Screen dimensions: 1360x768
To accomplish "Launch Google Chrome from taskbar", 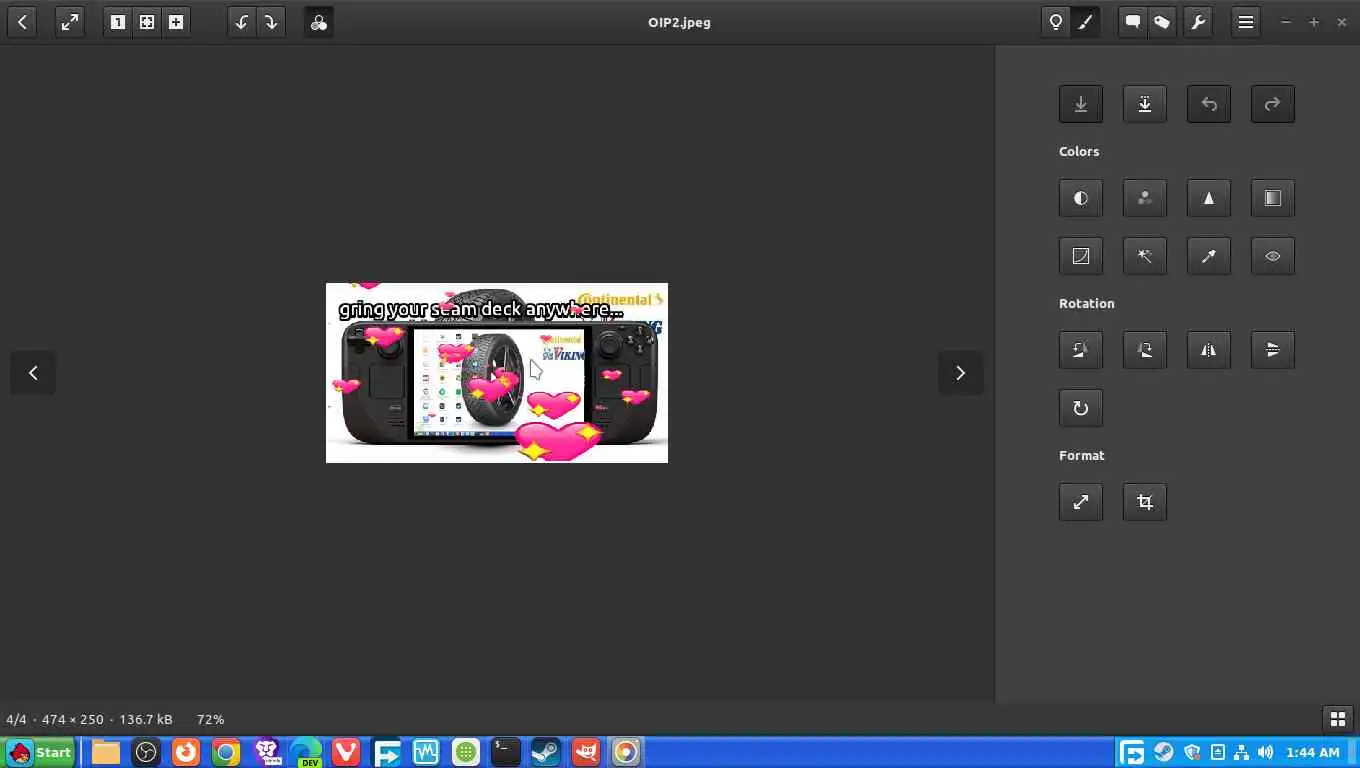I will tap(226, 752).
